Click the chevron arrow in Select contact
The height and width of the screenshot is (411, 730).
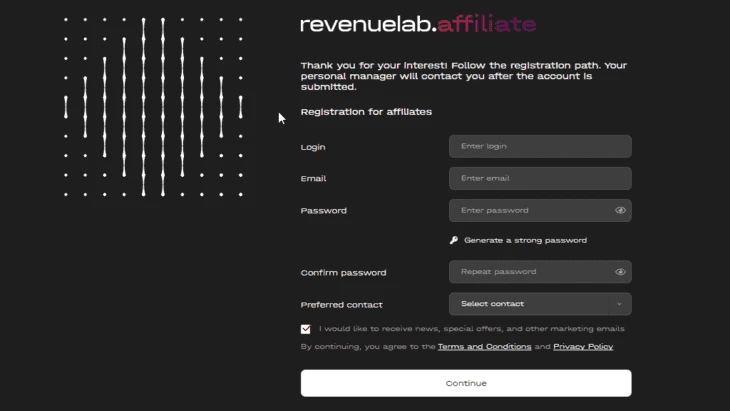(x=619, y=304)
